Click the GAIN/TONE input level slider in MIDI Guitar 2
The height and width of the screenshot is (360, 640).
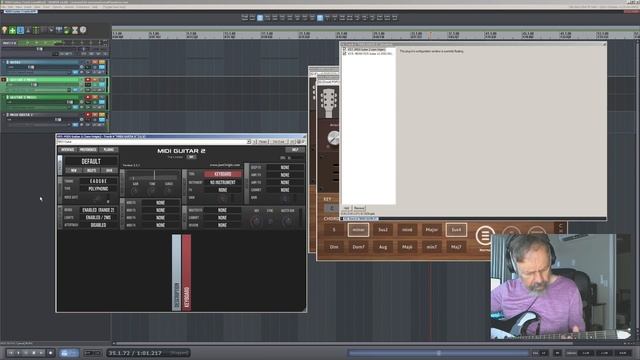pos(153,177)
